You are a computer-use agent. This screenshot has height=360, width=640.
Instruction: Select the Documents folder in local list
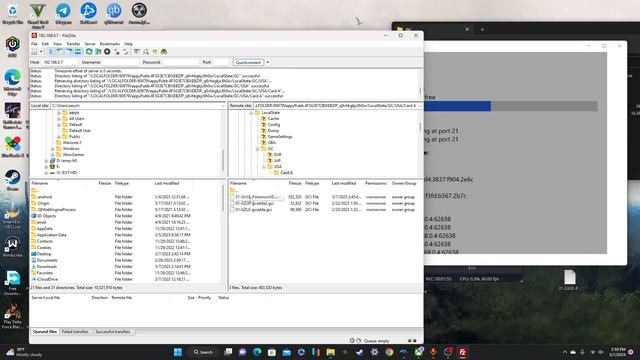pyautogui.click(x=44, y=260)
